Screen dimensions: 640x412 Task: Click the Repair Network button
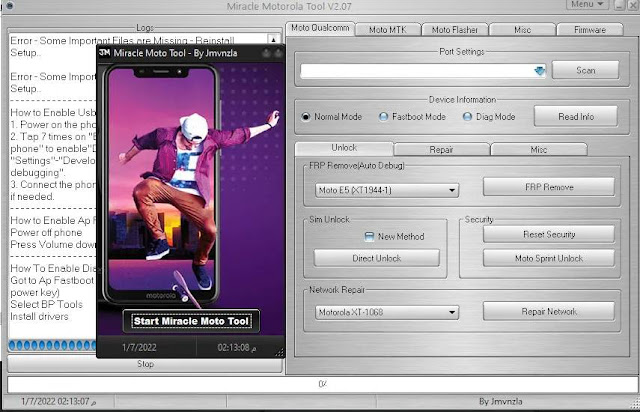point(549,312)
